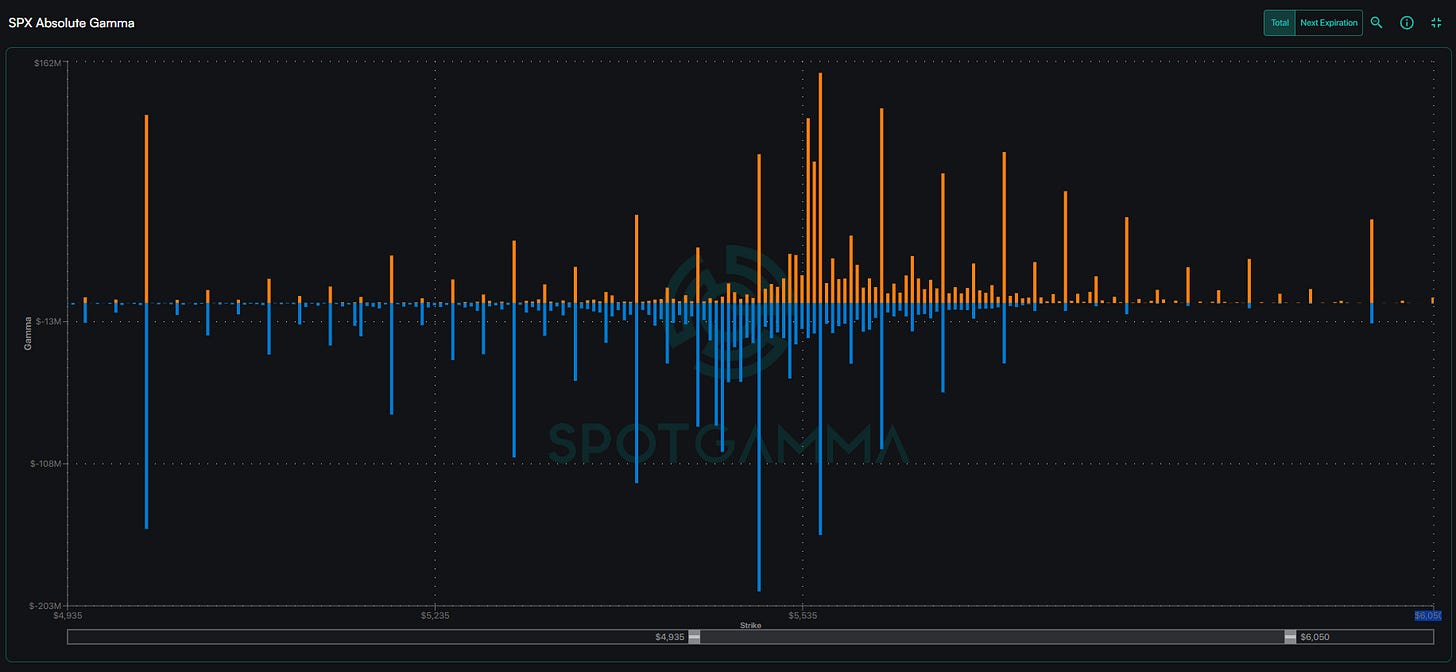The height and width of the screenshot is (672, 1456).
Task: Click the zoom out magnifier icon
Action: pos(1377,22)
